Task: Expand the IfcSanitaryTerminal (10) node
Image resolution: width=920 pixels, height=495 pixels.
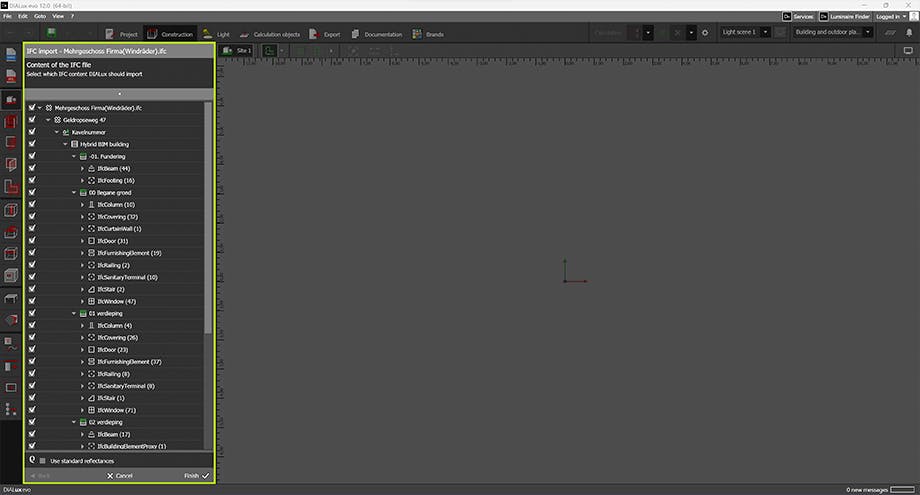Action: [83, 277]
